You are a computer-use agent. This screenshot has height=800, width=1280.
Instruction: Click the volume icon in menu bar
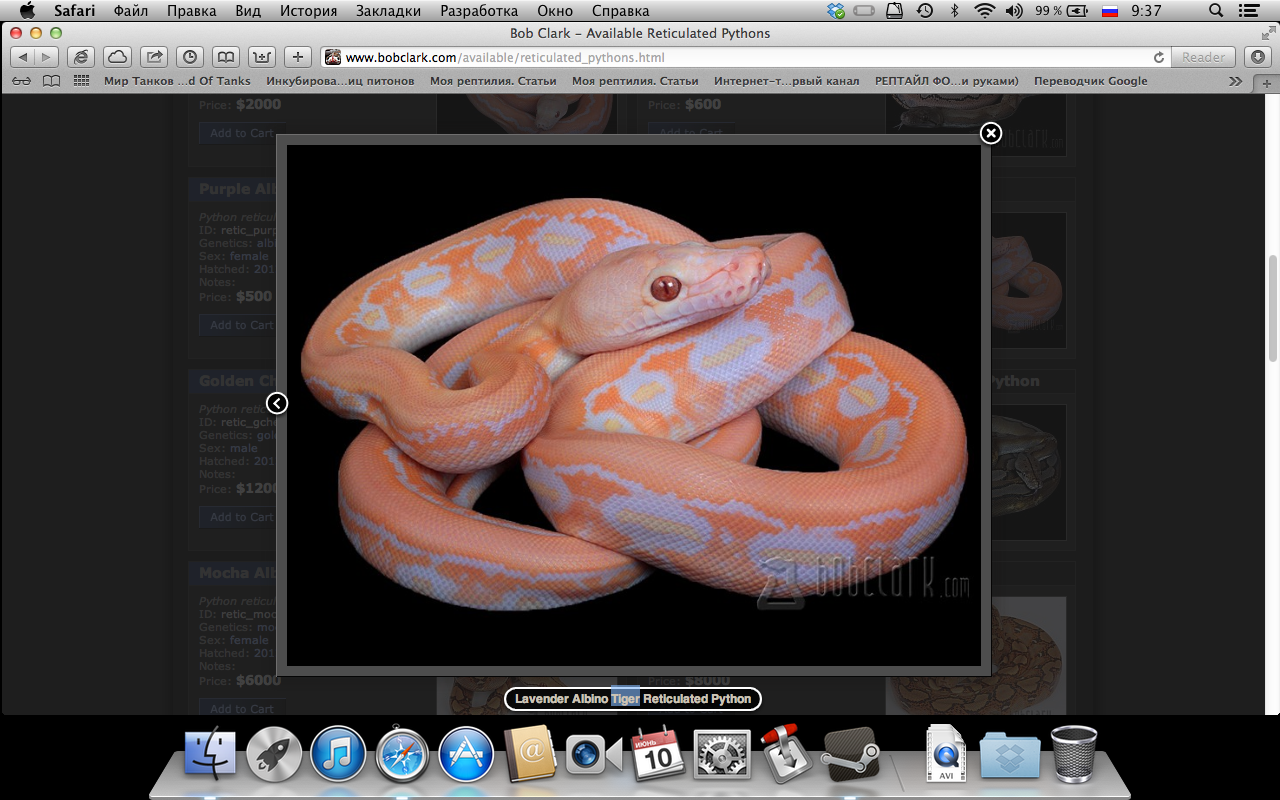coord(1014,10)
